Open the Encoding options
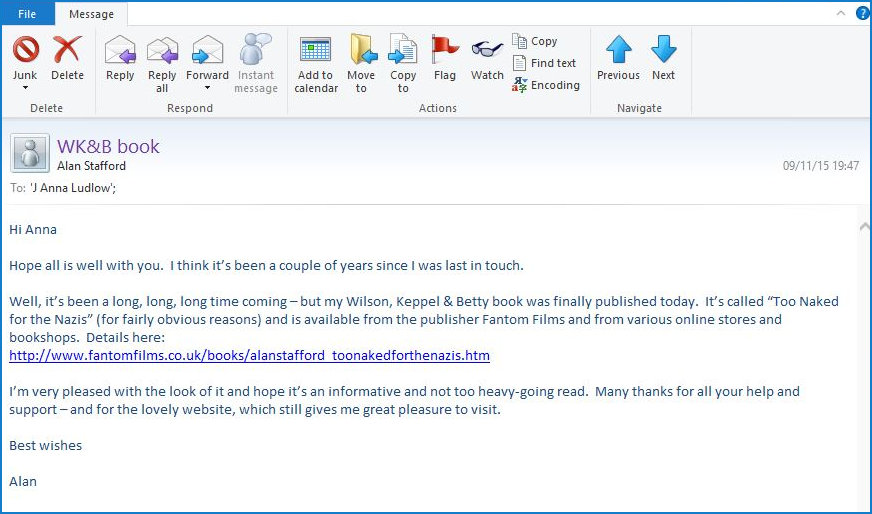The image size is (872, 514). 546,85
